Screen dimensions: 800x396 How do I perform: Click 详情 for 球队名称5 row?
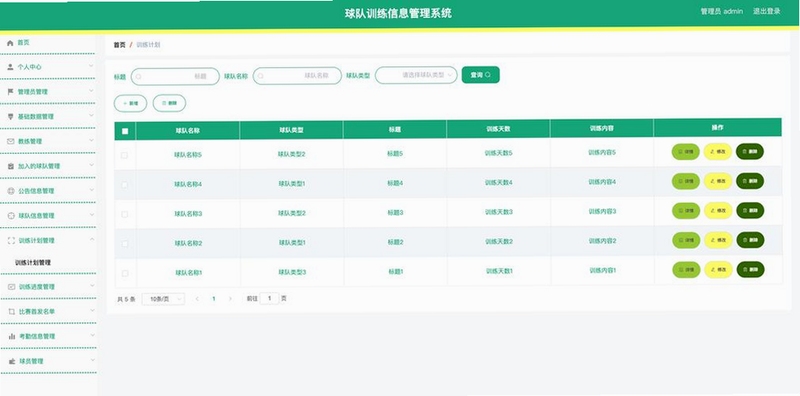tap(686, 152)
